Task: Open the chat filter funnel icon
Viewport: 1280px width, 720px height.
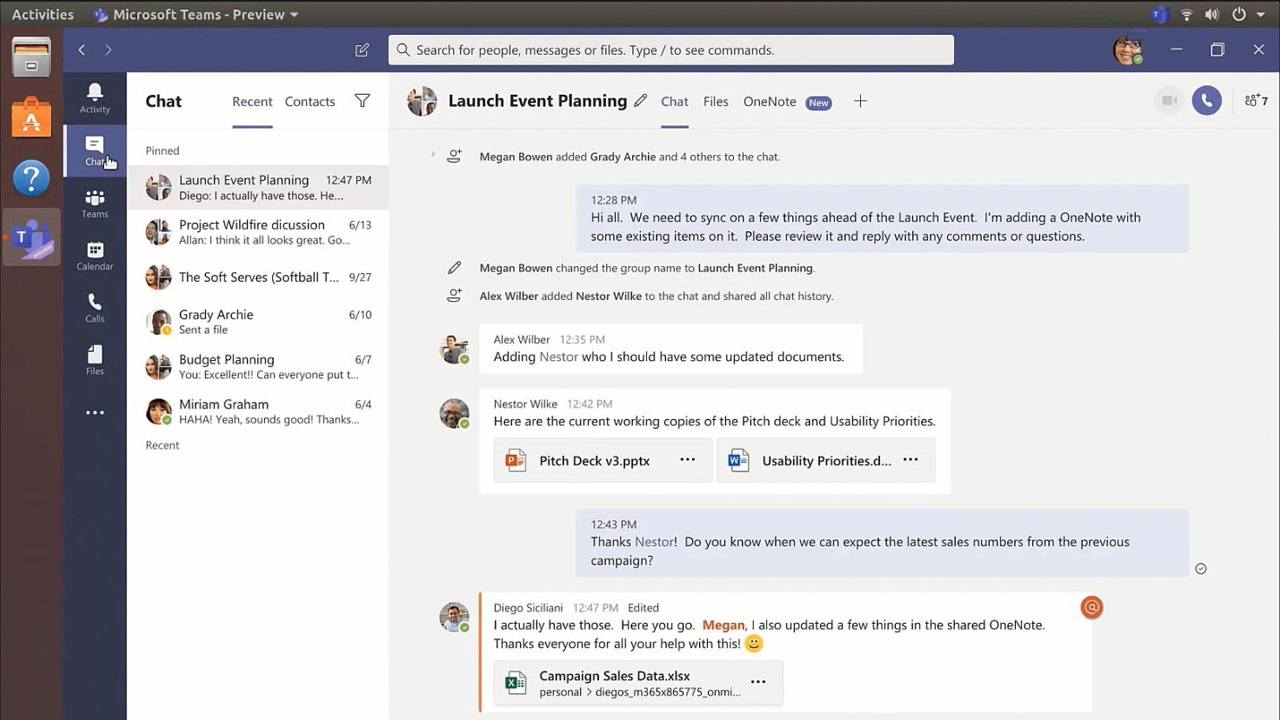Action: pos(362,101)
